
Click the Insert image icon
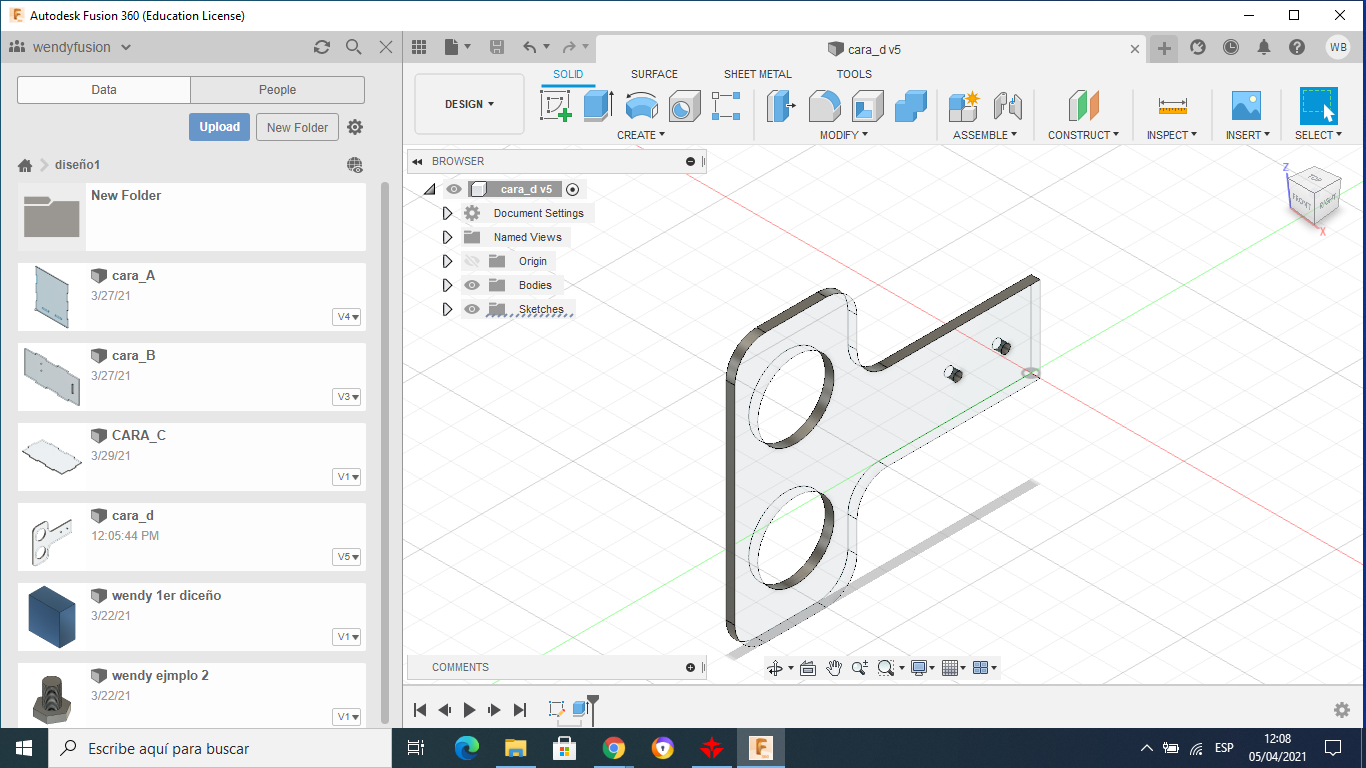pyautogui.click(x=1246, y=105)
